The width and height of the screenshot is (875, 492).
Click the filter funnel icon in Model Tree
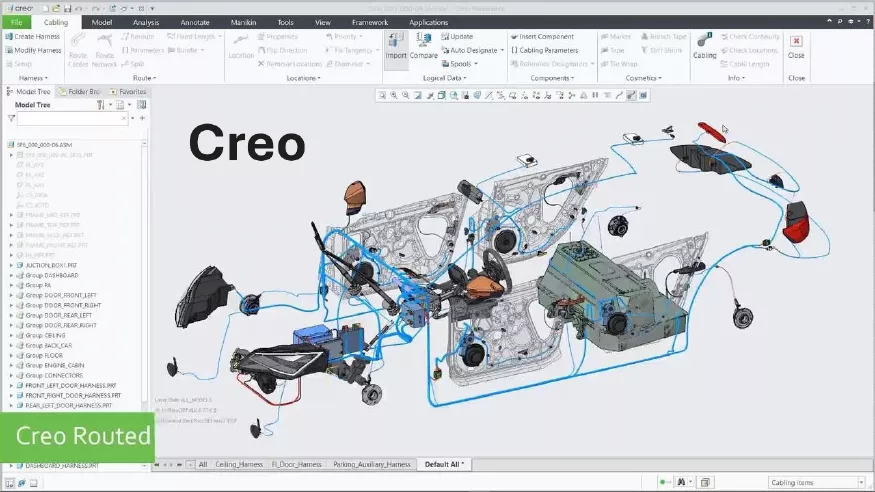(x=11, y=118)
